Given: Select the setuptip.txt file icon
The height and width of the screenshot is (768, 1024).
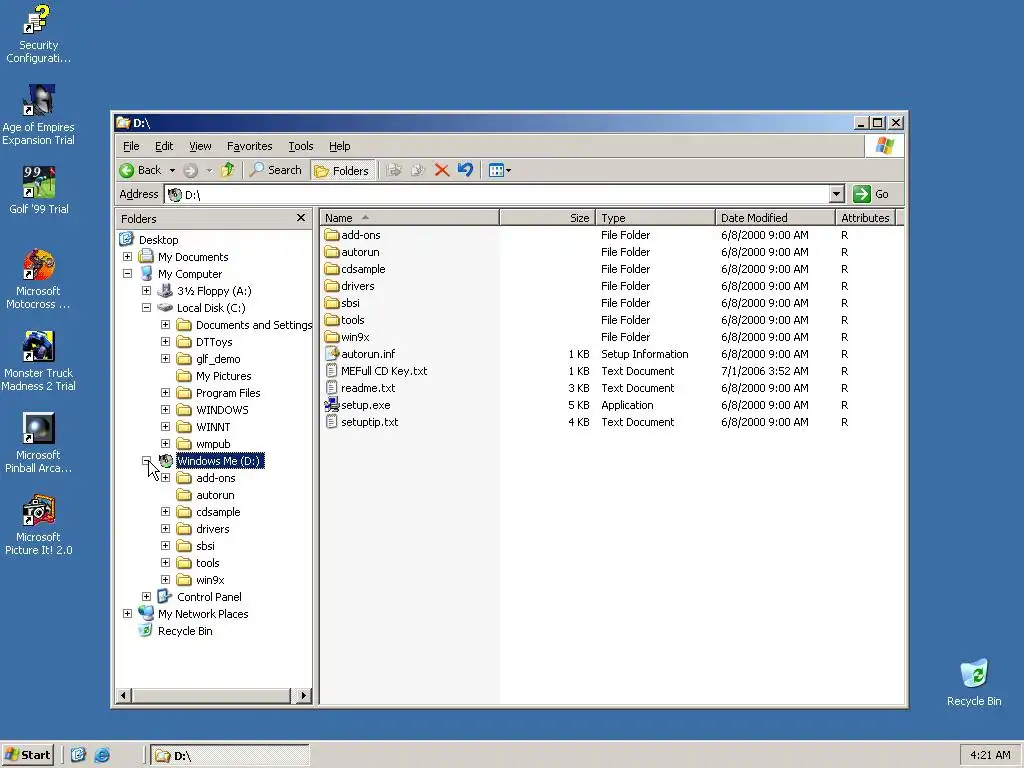Looking at the screenshot, I should 332,422.
